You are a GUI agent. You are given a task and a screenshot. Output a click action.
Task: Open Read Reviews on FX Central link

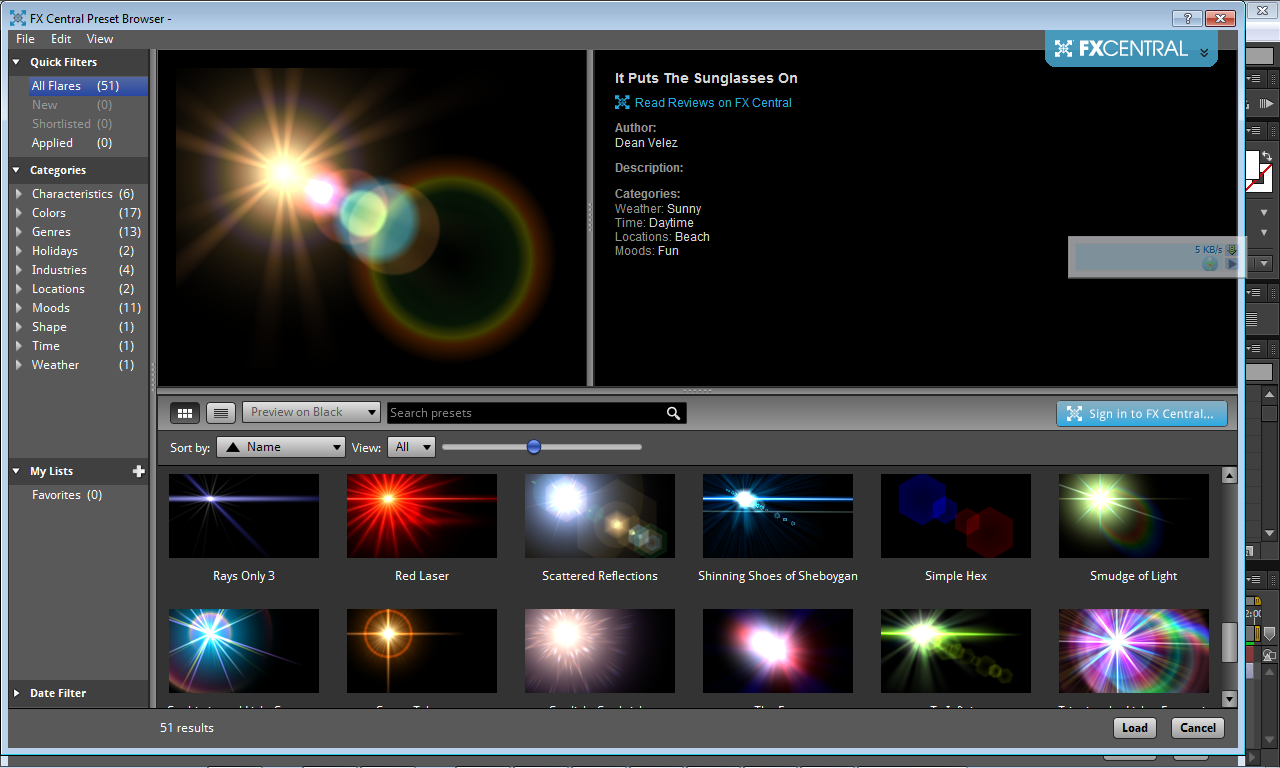(712, 102)
